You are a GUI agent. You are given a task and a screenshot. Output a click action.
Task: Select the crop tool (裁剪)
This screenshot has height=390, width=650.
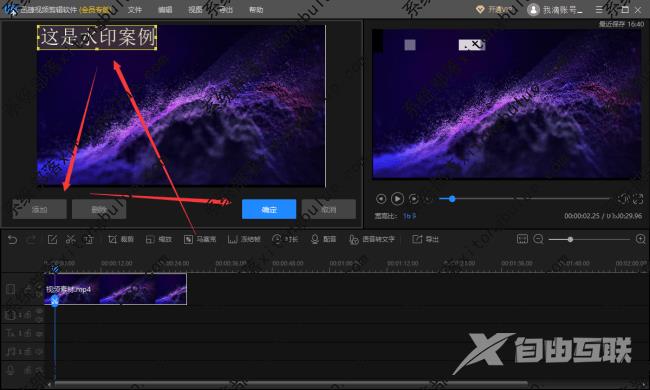tap(121, 240)
